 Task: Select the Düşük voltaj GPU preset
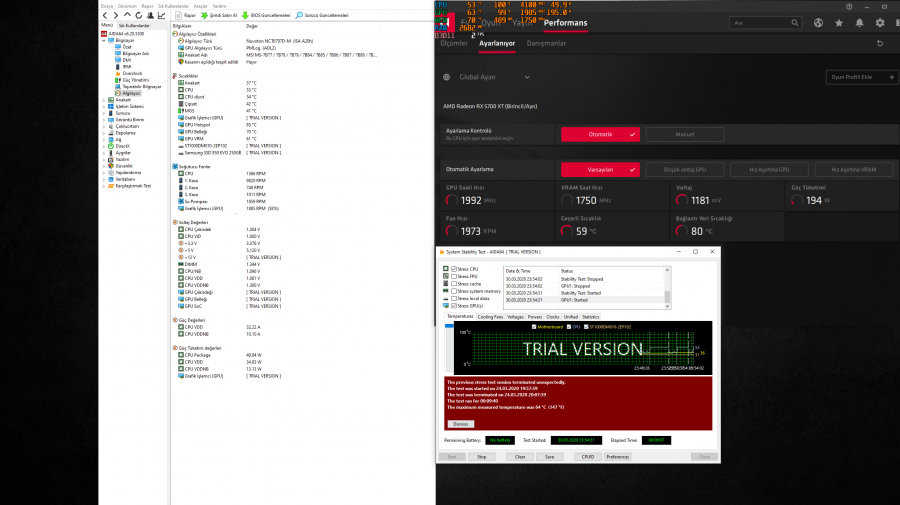[x=685, y=169]
